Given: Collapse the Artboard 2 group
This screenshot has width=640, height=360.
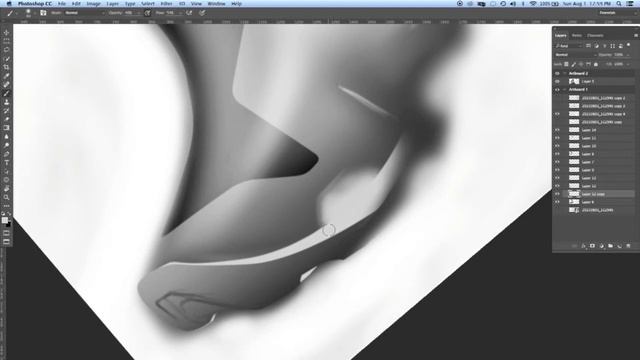Looking at the screenshot, I should tap(565, 73).
